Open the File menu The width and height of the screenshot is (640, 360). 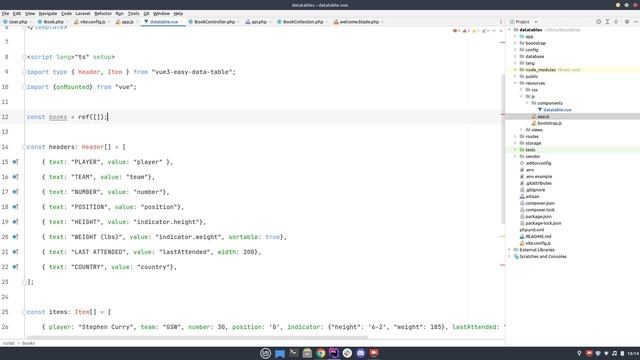[x=5, y=13]
